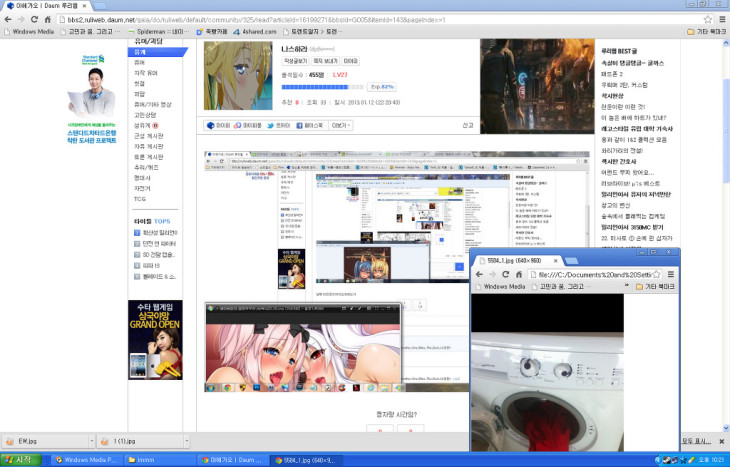Screen dimensions: 730x467
Task: Click the Windows Start button
Action: click(x=20, y=459)
